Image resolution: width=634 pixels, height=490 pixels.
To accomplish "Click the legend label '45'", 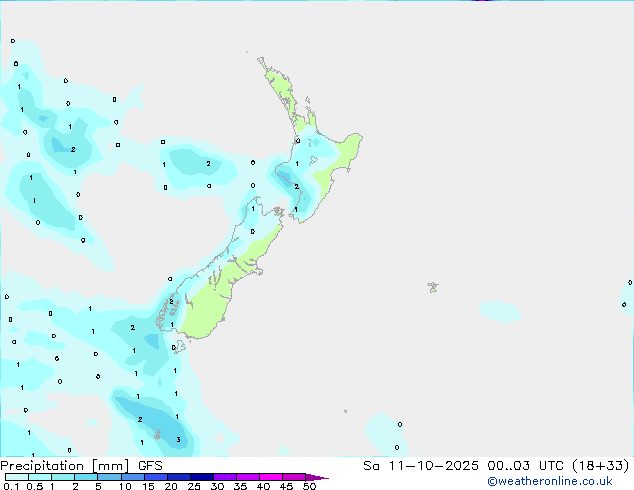I will (x=286, y=486).
